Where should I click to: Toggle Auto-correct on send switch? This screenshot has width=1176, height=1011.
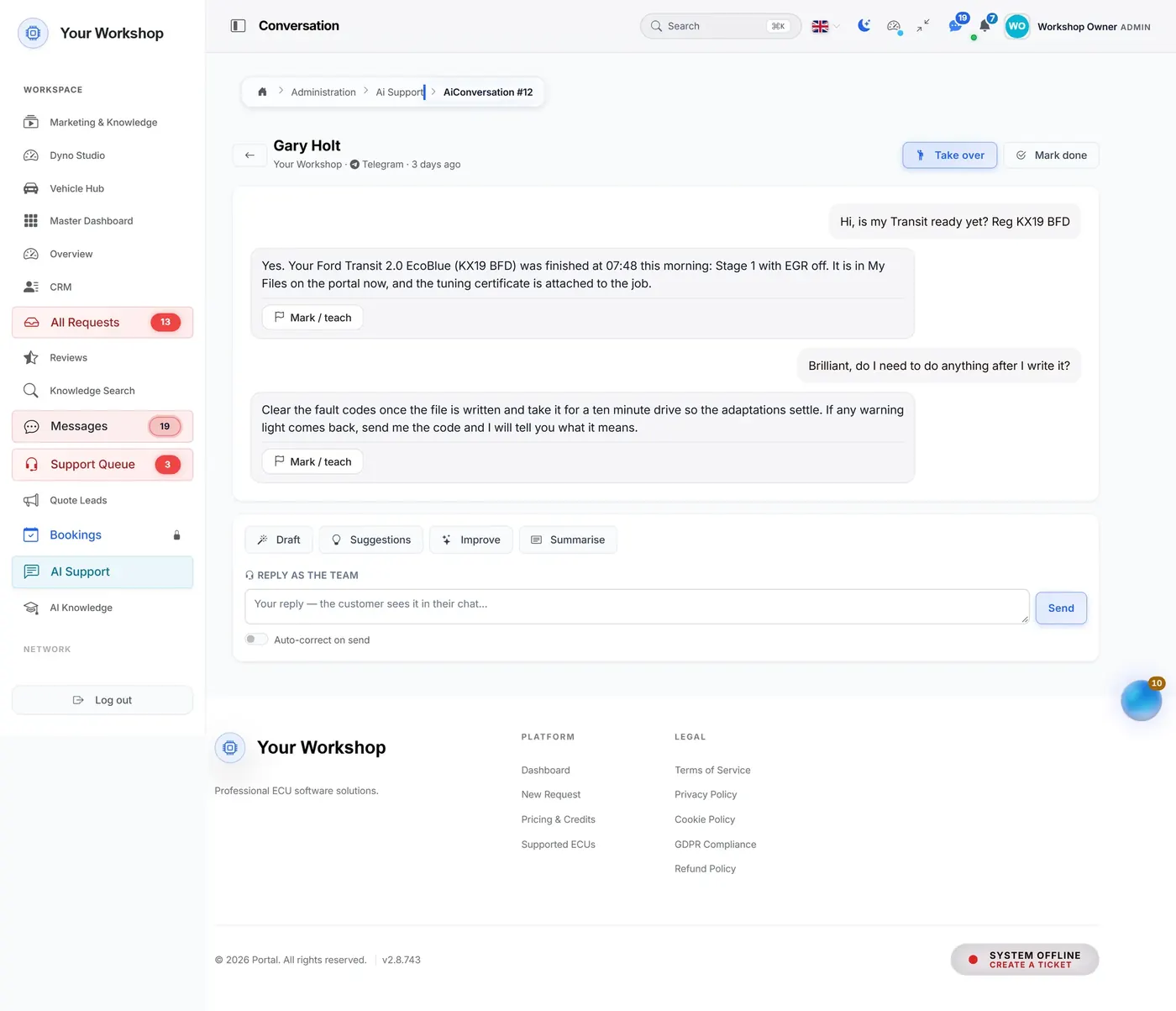[256, 640]
